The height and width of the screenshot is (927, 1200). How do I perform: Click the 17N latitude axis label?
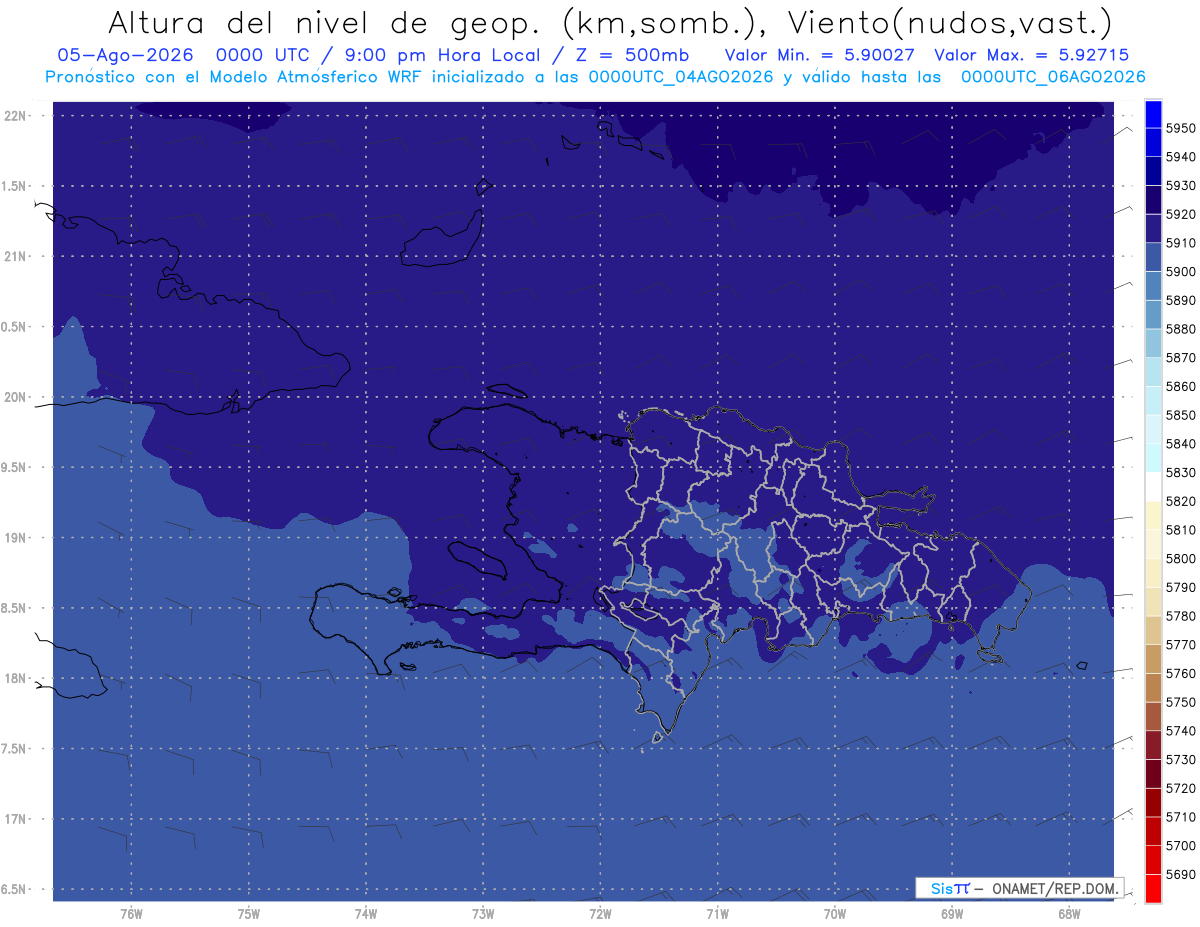pos(17,819)
